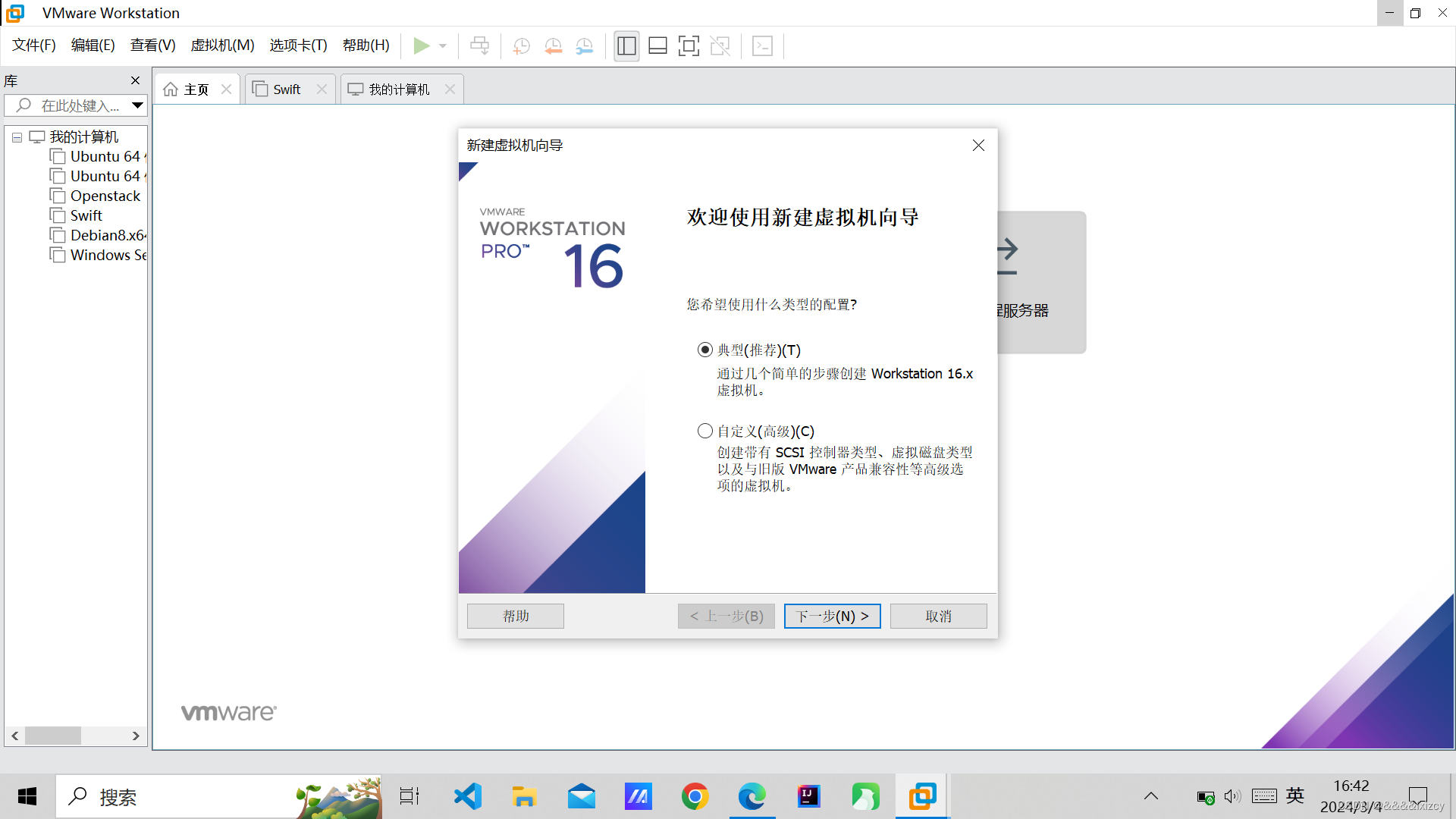Image resolution: width=1456 pixels, height=819 pixels.
Task: Open the 虚拟机(M) menu
Action: [x=222, y=45]
